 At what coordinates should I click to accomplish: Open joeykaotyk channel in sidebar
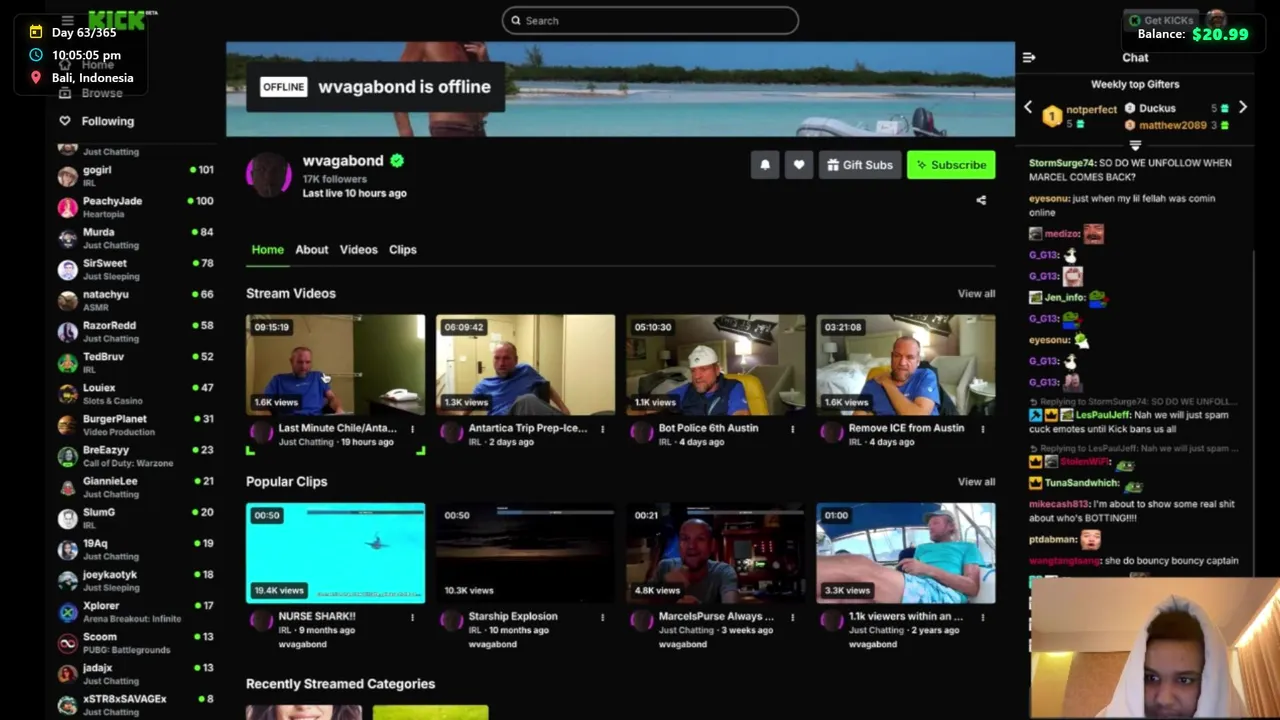(135, 580)
